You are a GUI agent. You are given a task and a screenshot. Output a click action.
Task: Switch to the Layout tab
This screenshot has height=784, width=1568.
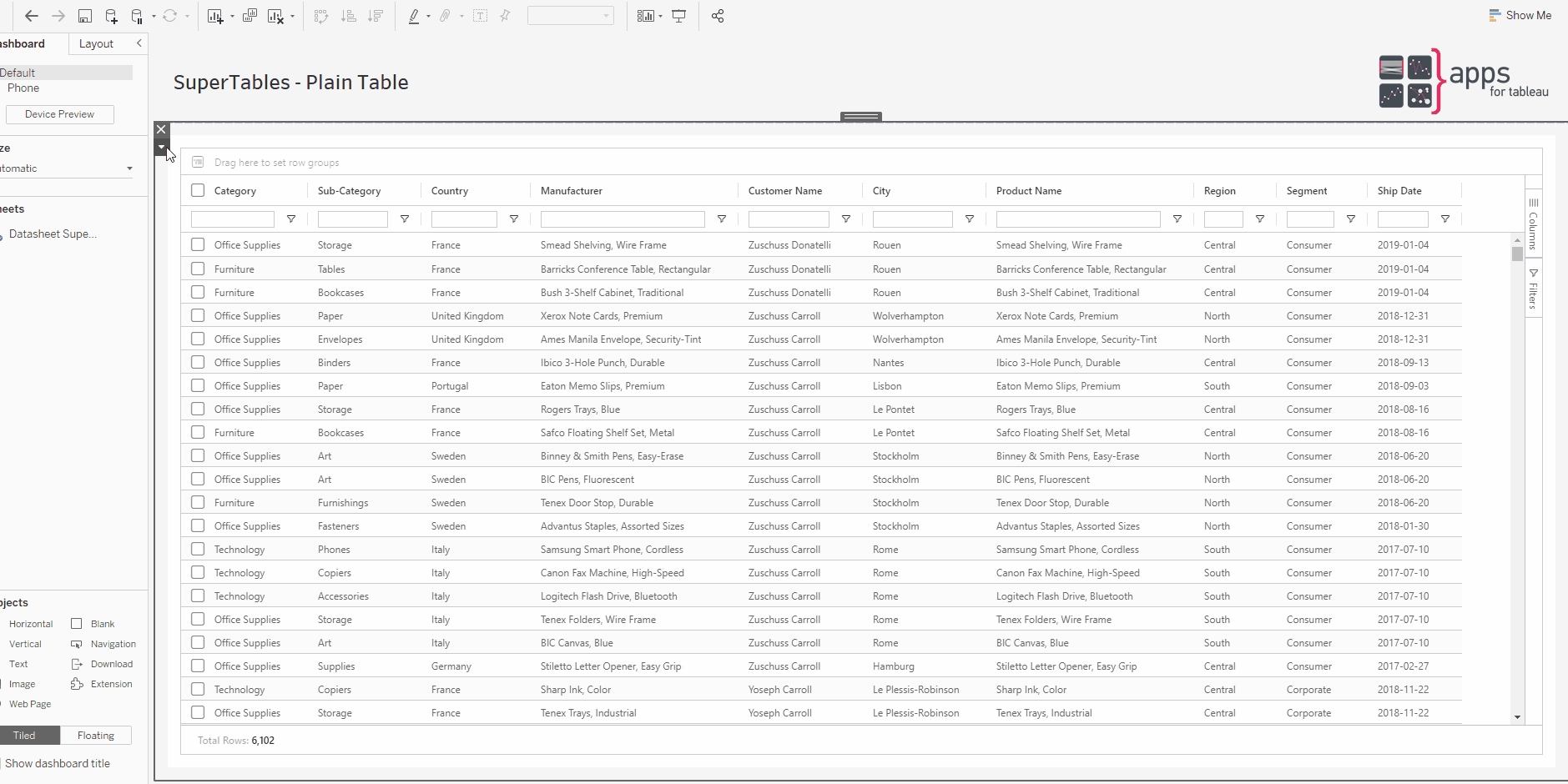(96, 43)
